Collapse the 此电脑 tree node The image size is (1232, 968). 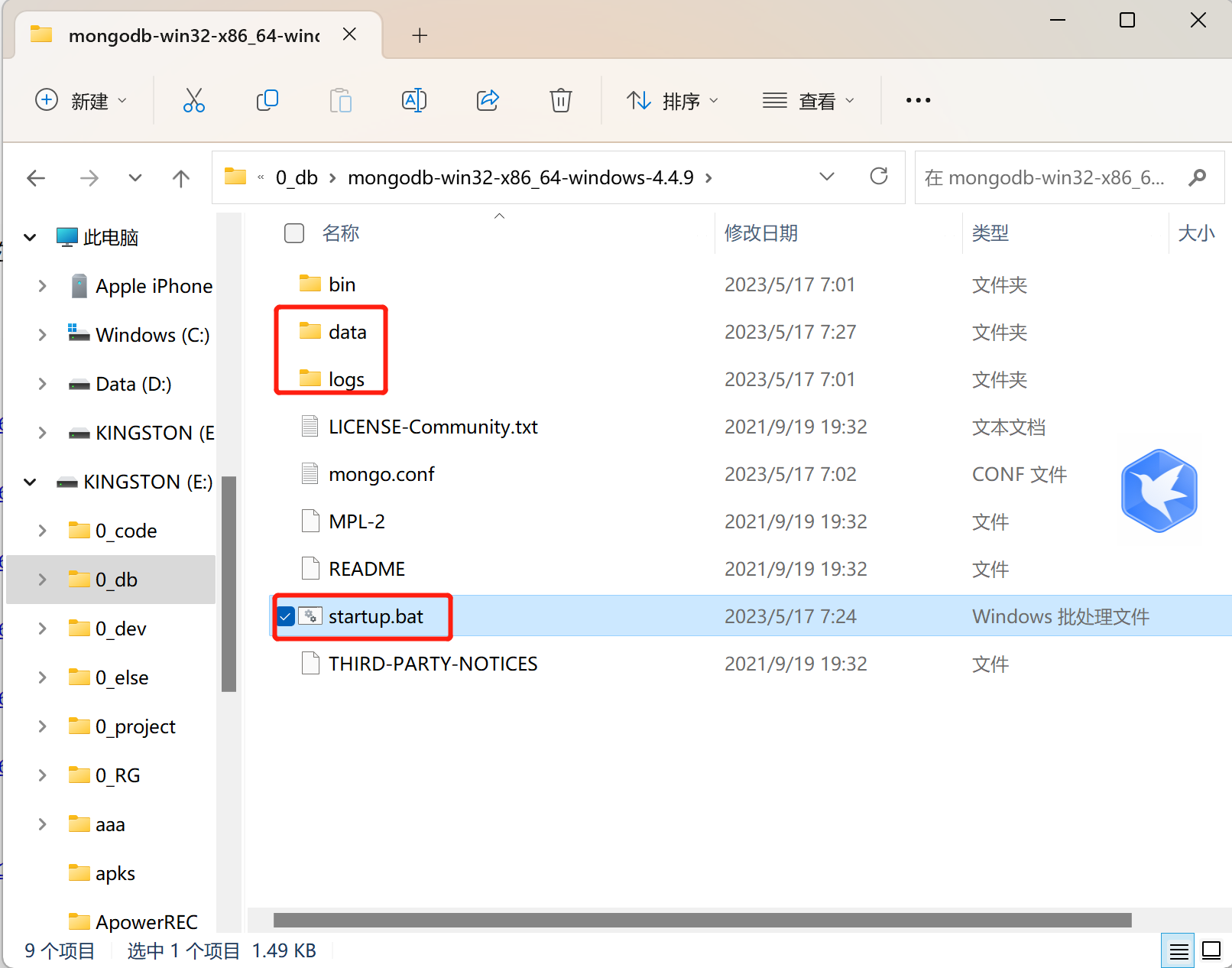(30, 237)
